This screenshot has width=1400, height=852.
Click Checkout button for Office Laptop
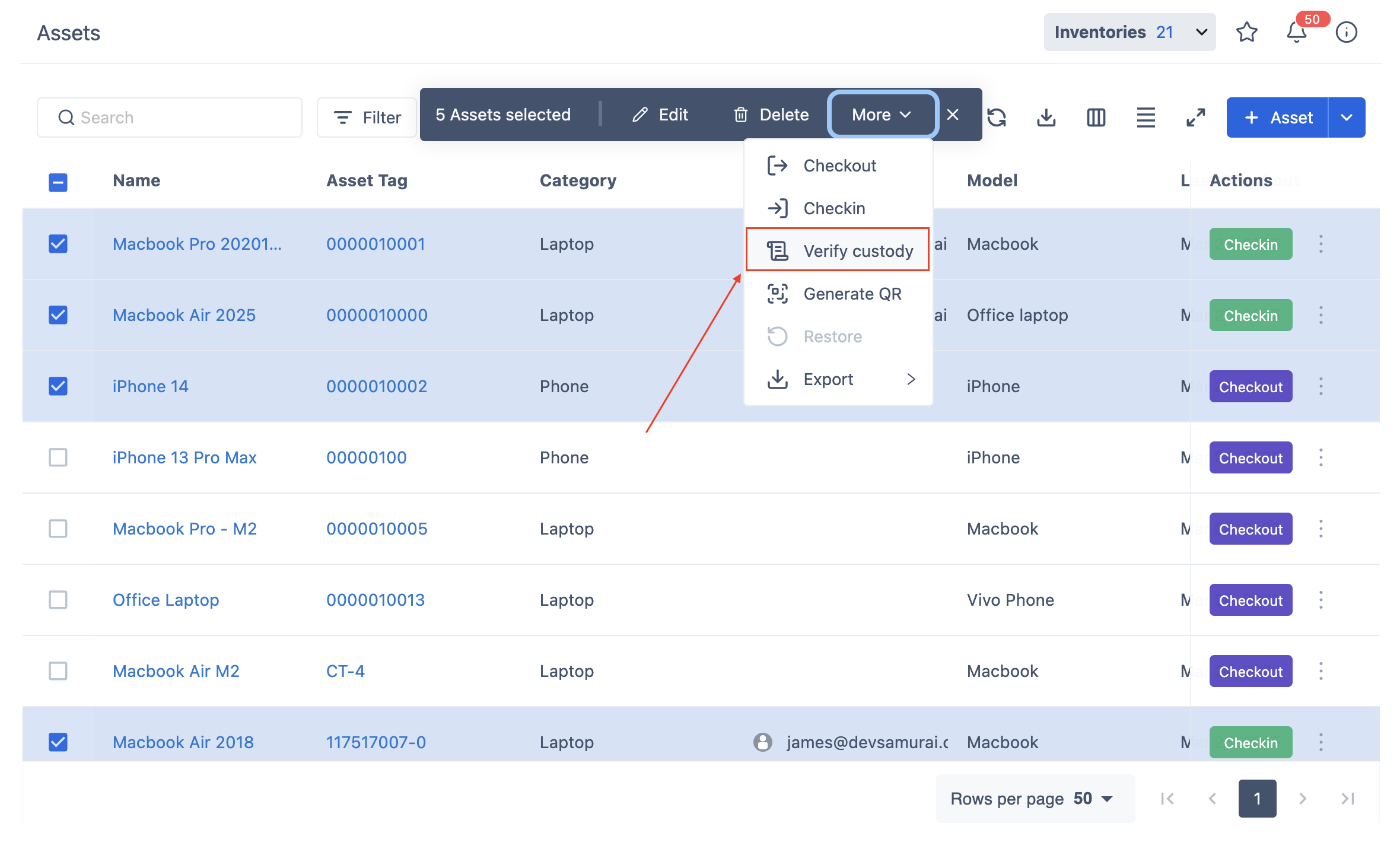pyautogui.click(x=1251, y=600)
